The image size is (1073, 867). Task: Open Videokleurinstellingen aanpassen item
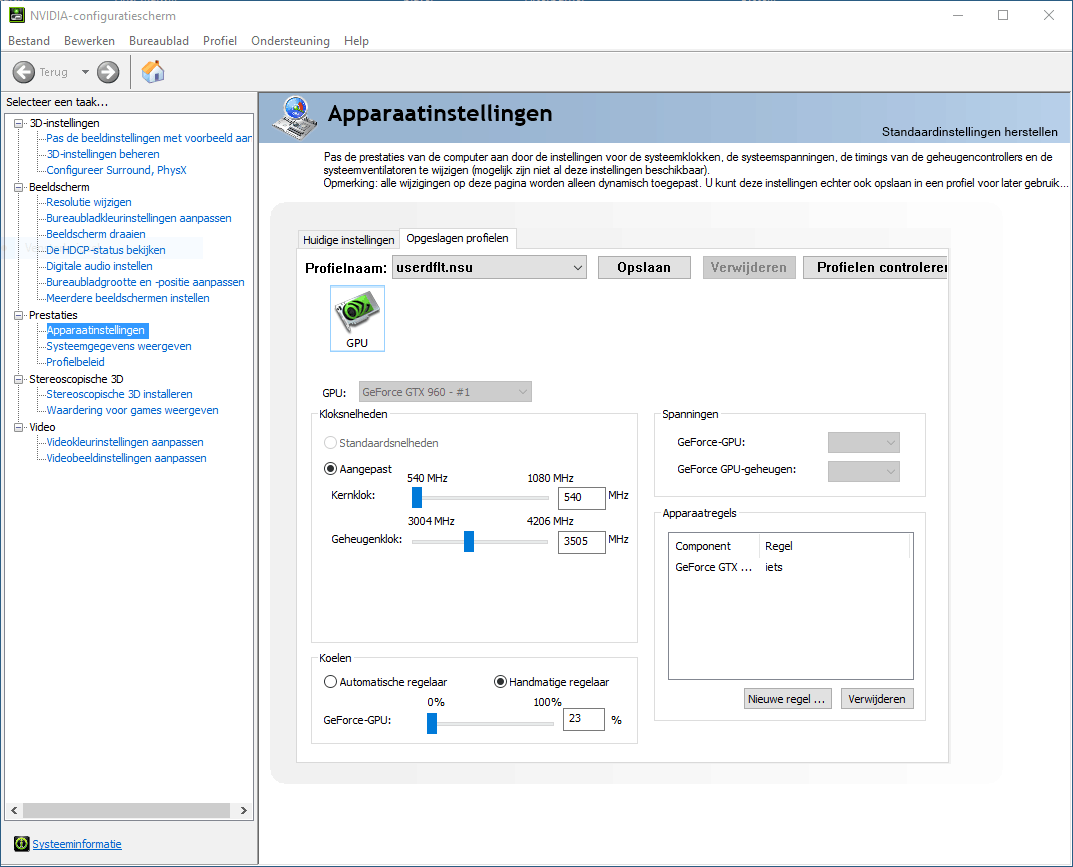pyautogui.click(x=125, y=442)
